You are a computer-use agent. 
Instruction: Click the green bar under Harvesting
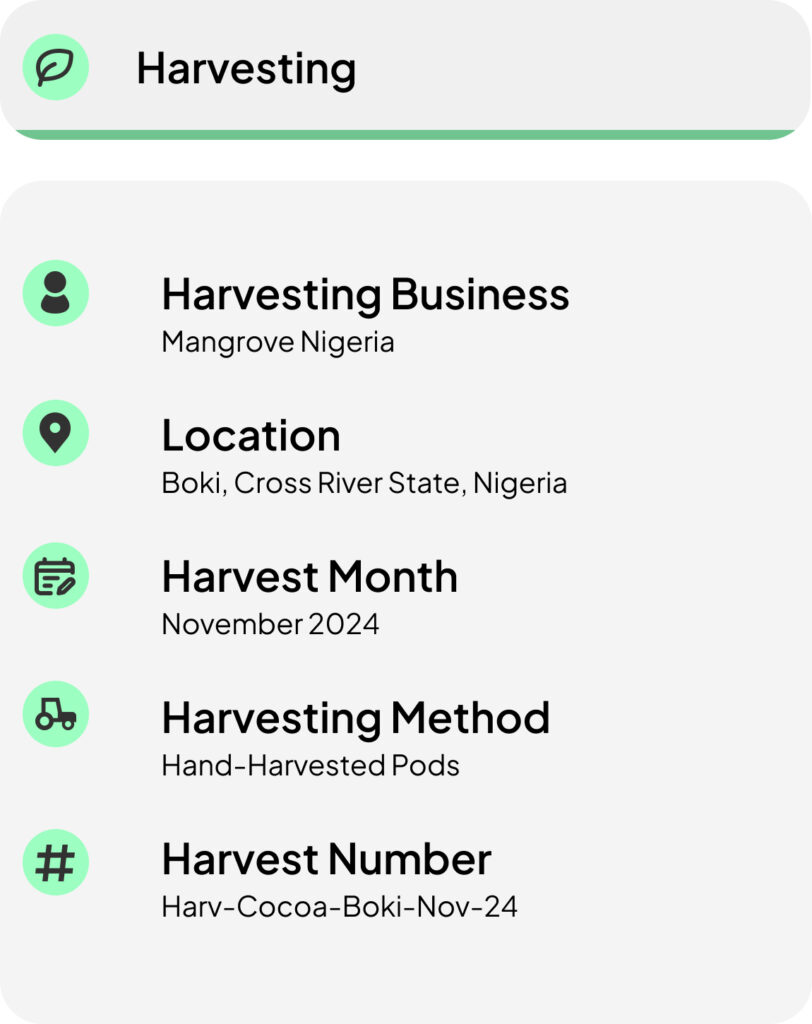(x=406, y=135)
